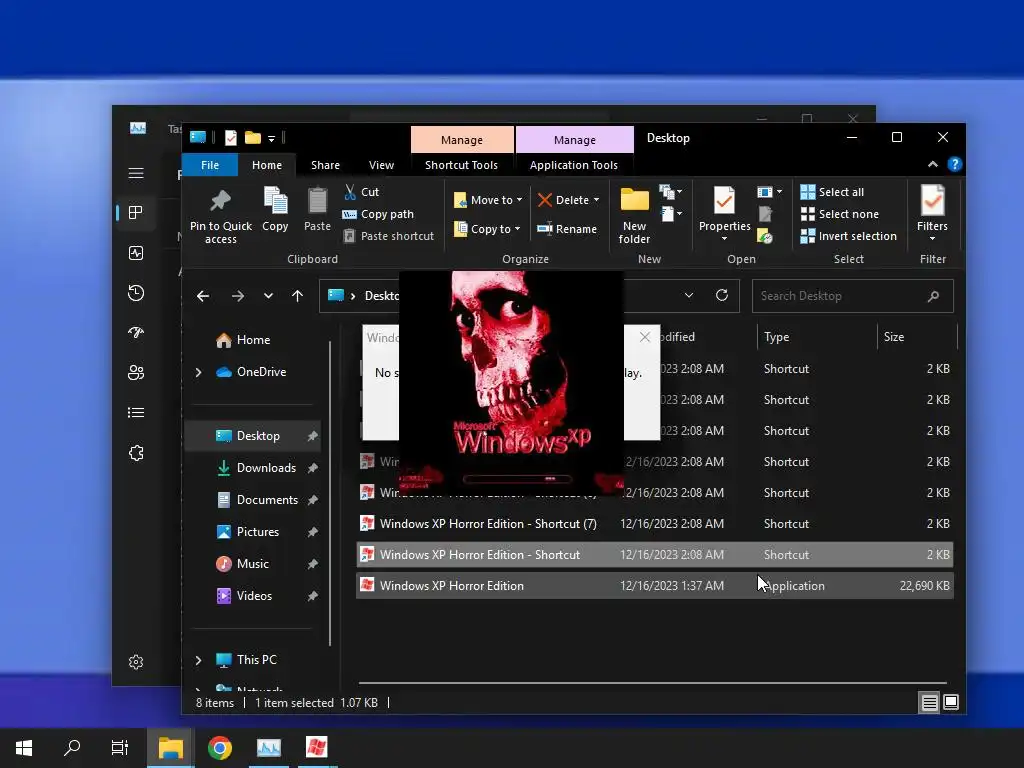The height and width of the screenshot is (768, 1024).
Task: Sort by the Type column header
Action: (x=816, y=337)
